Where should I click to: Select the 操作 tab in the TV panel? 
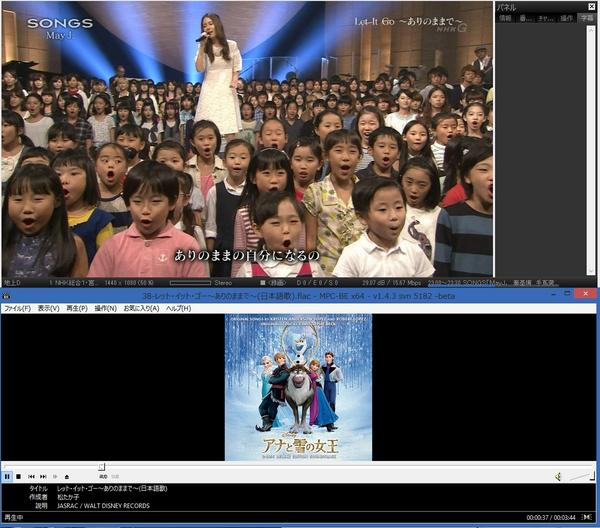point(566,18)
